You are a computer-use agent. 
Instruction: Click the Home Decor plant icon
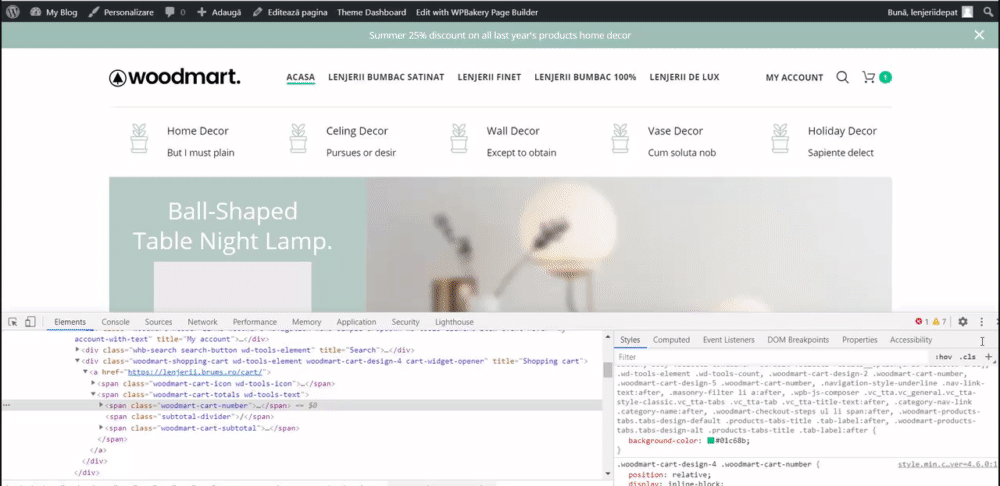tap(139, 138)
